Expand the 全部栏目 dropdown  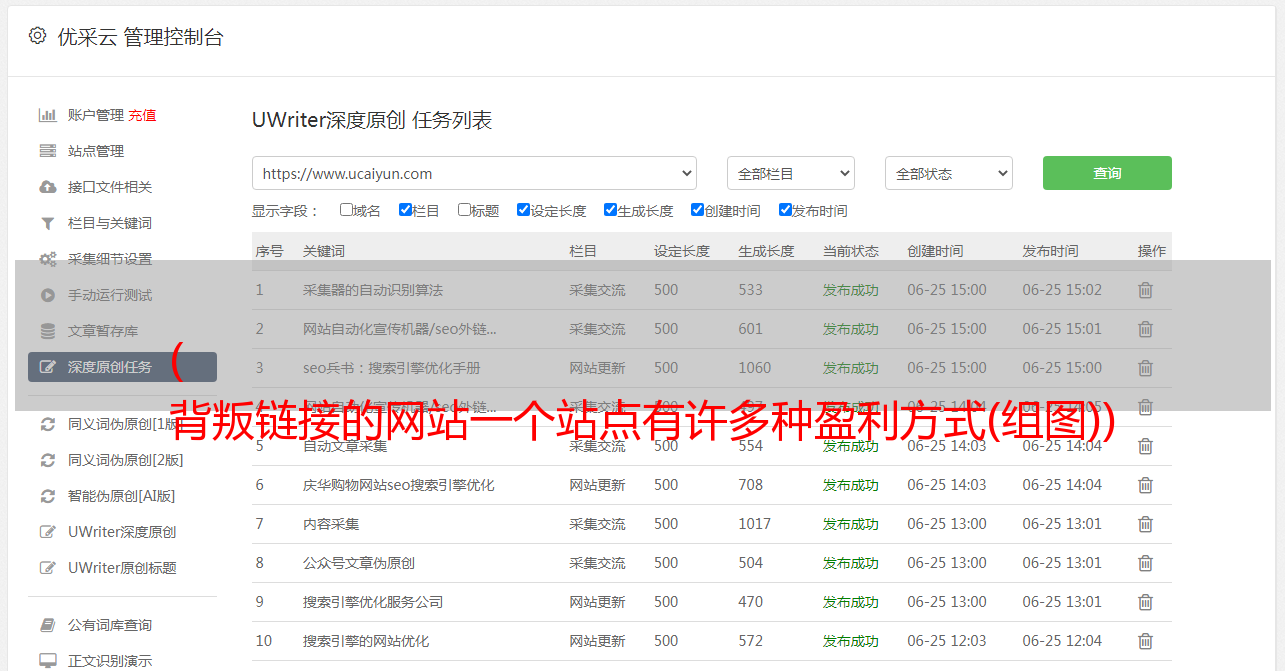[x=790, y=173]
